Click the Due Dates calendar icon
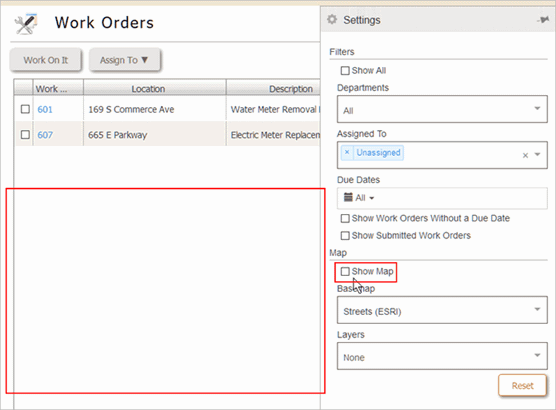This screenshot has height=410, width=556. (x=348, y=197)
